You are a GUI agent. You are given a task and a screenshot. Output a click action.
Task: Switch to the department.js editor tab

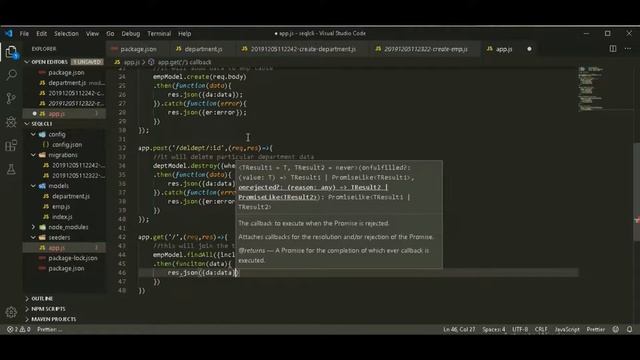pyautogui.click(x=202, y=49)
